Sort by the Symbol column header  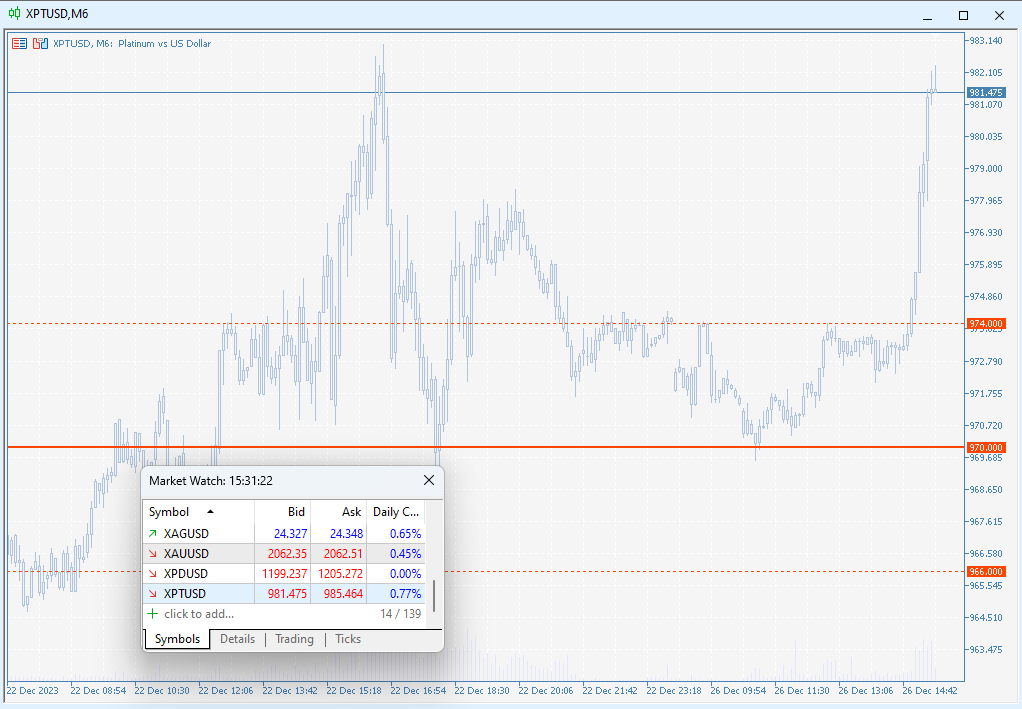pos(198,512)
